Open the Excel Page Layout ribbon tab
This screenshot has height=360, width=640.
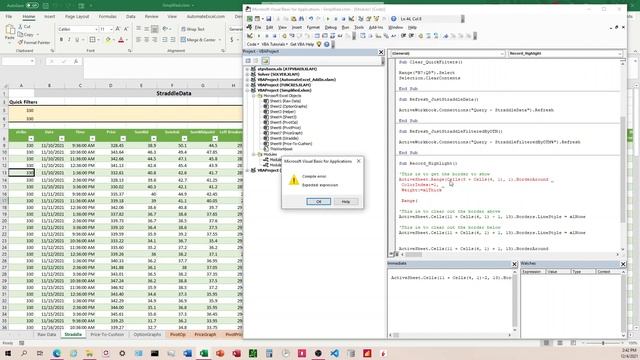[77, 17]
